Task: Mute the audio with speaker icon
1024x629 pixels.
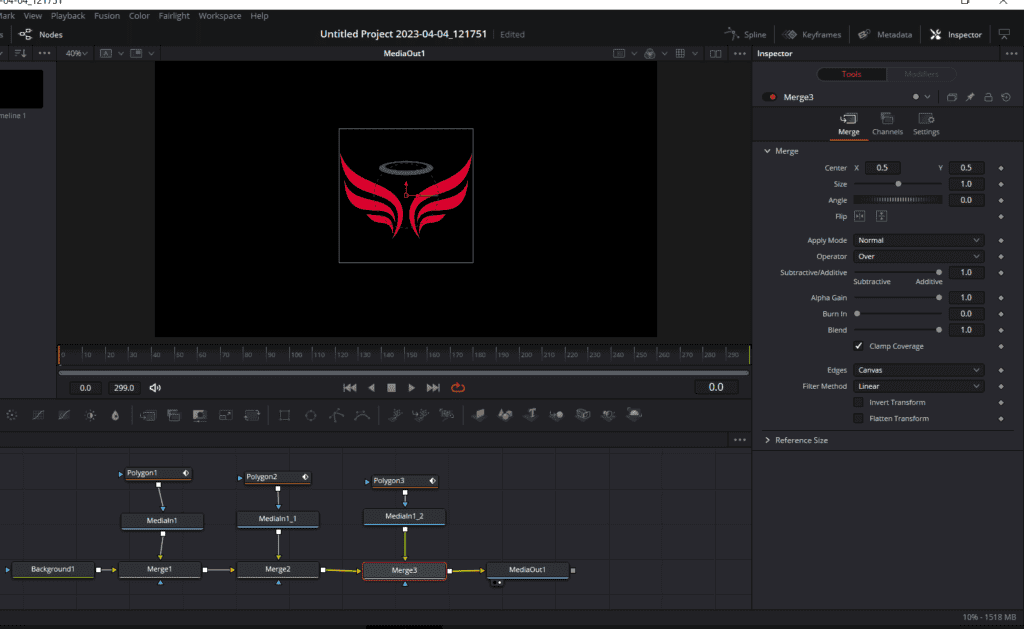Action: click(155, 388)
